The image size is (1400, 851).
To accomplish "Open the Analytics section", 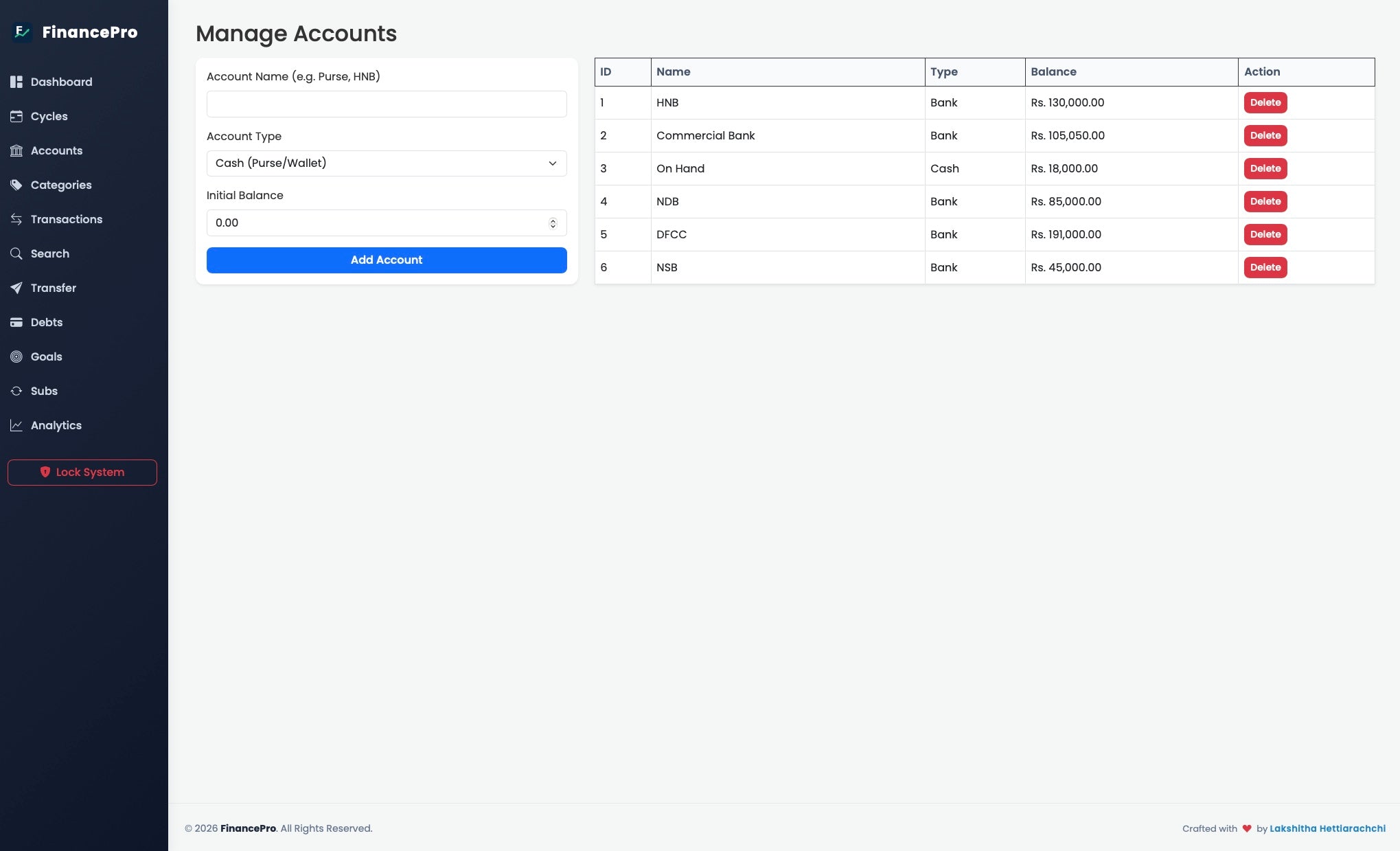I will tap(84, 425).
